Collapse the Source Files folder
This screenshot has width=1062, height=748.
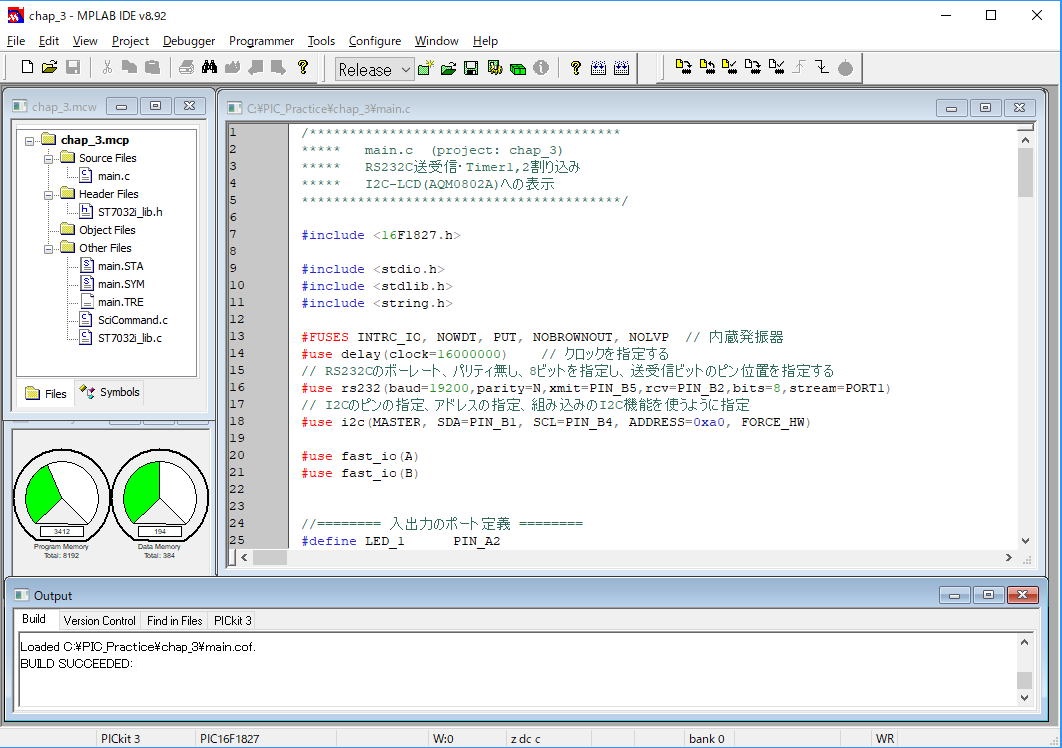coord(47,158)
